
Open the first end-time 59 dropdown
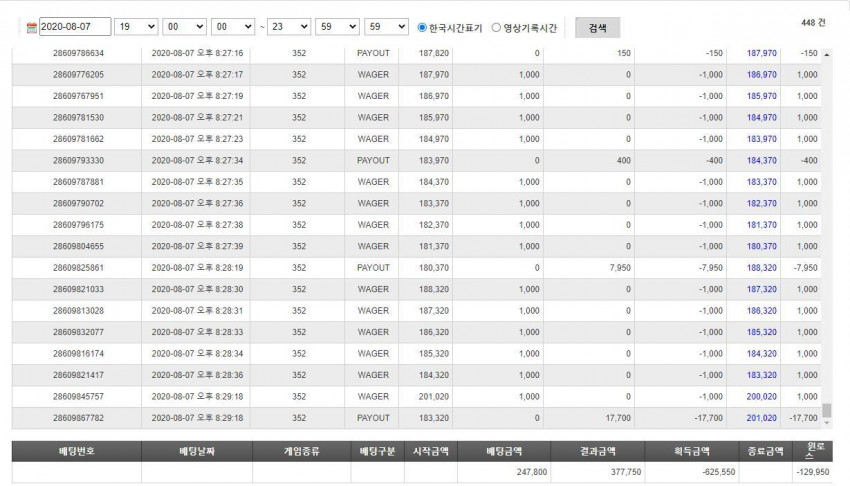[337, 27]
